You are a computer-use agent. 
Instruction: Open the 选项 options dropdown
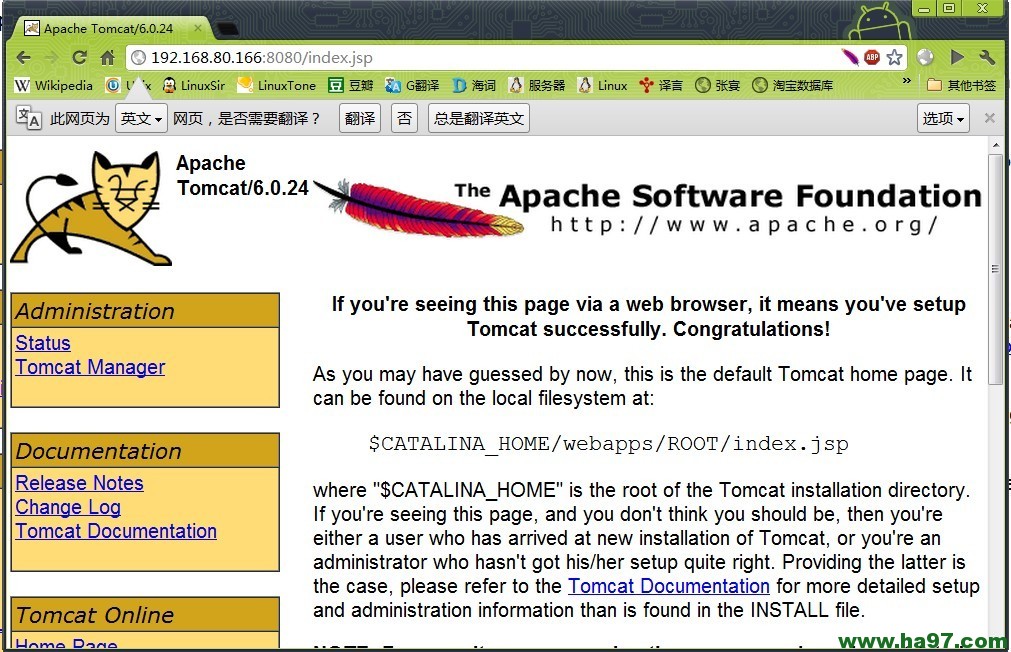click(x=942, y=117)
